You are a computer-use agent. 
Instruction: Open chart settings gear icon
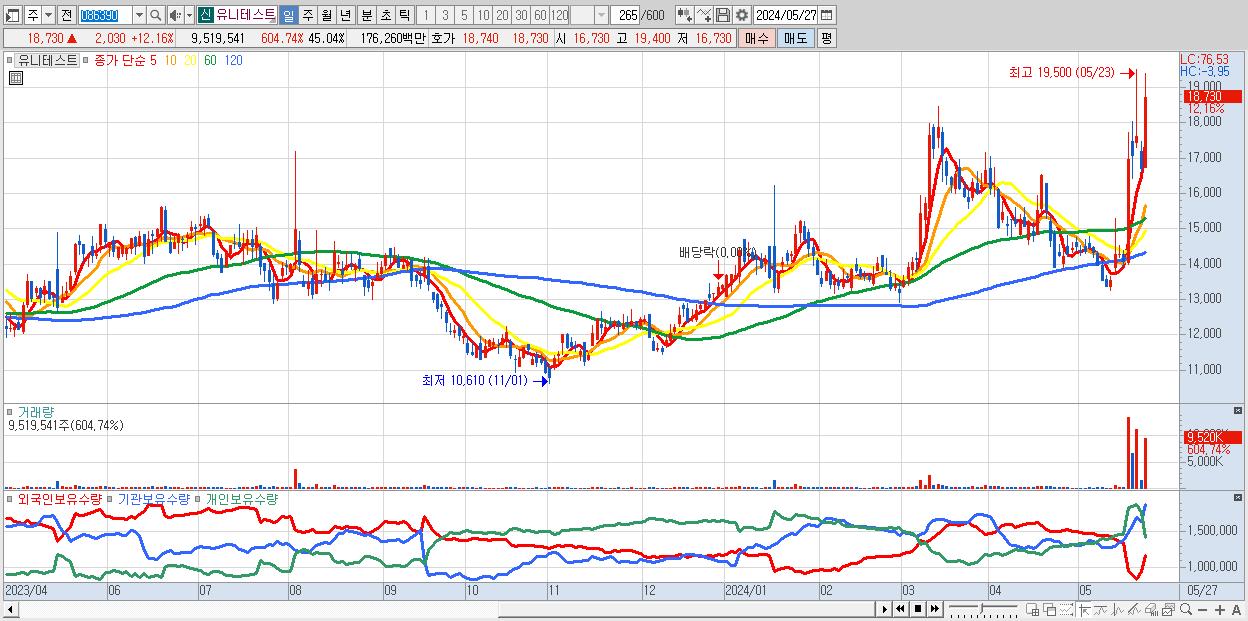tap(742, 15)
